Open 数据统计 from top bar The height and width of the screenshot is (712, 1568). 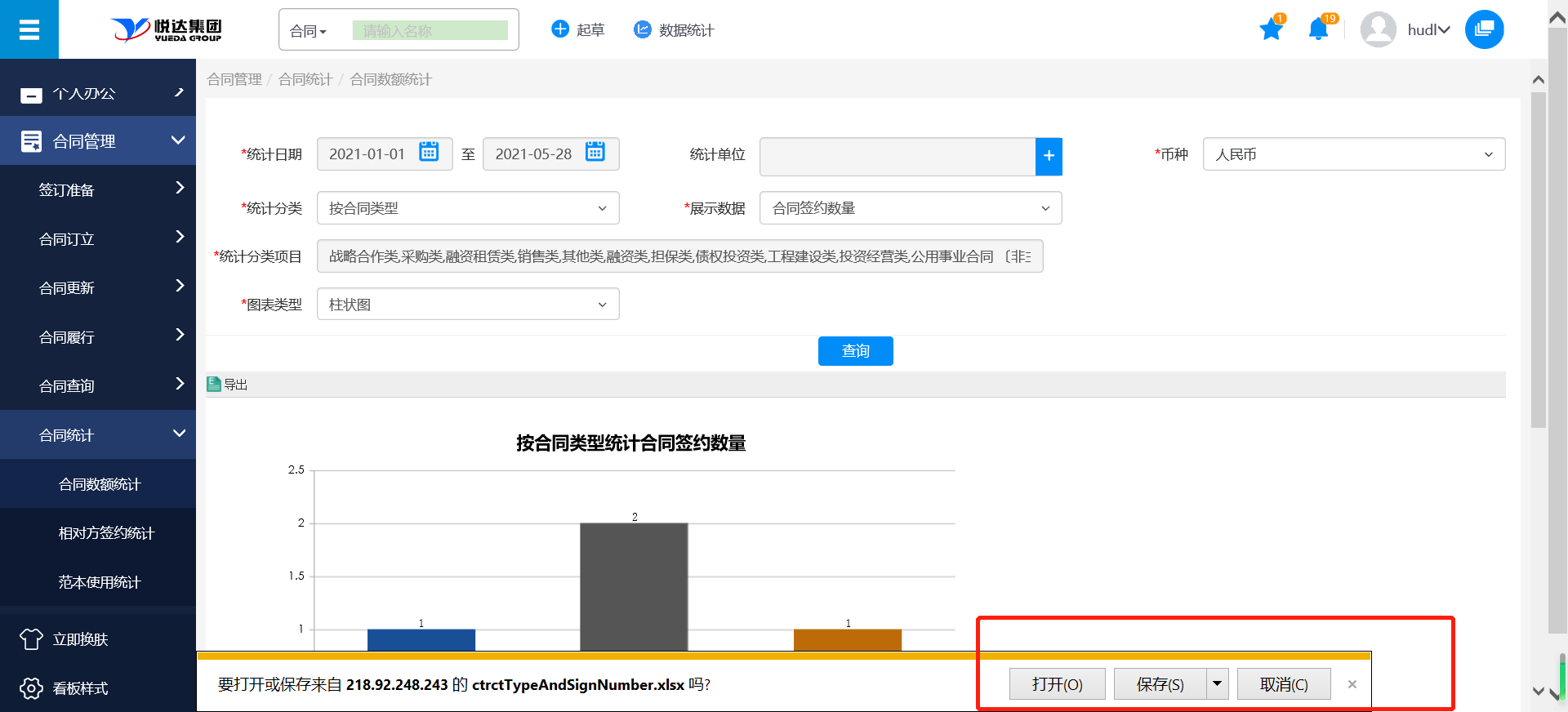coord(675,30)
